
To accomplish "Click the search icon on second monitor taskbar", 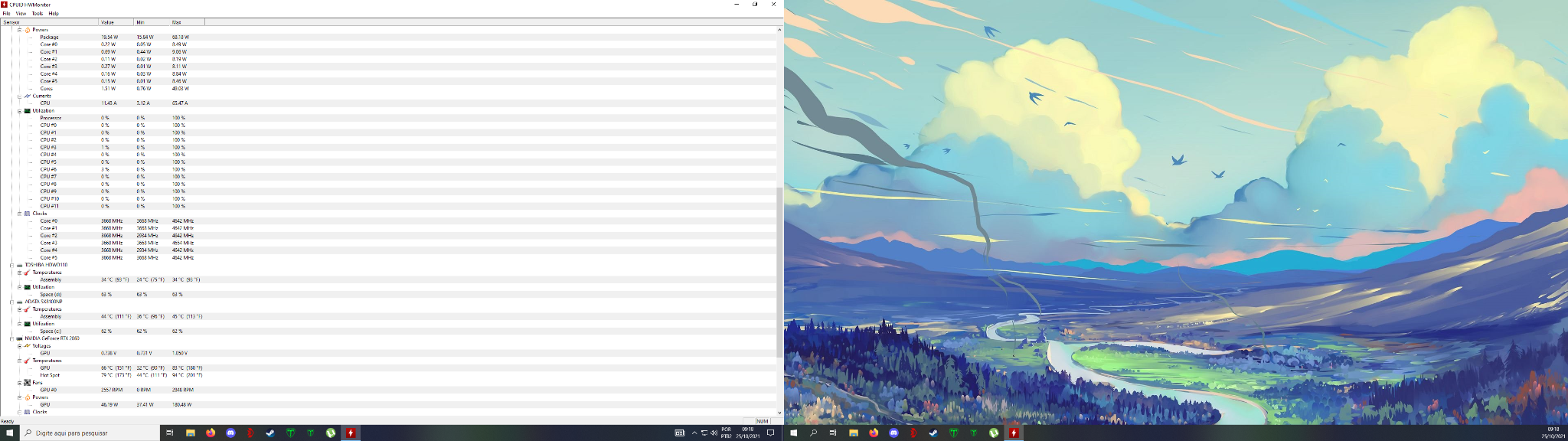I will coord(813,433).
